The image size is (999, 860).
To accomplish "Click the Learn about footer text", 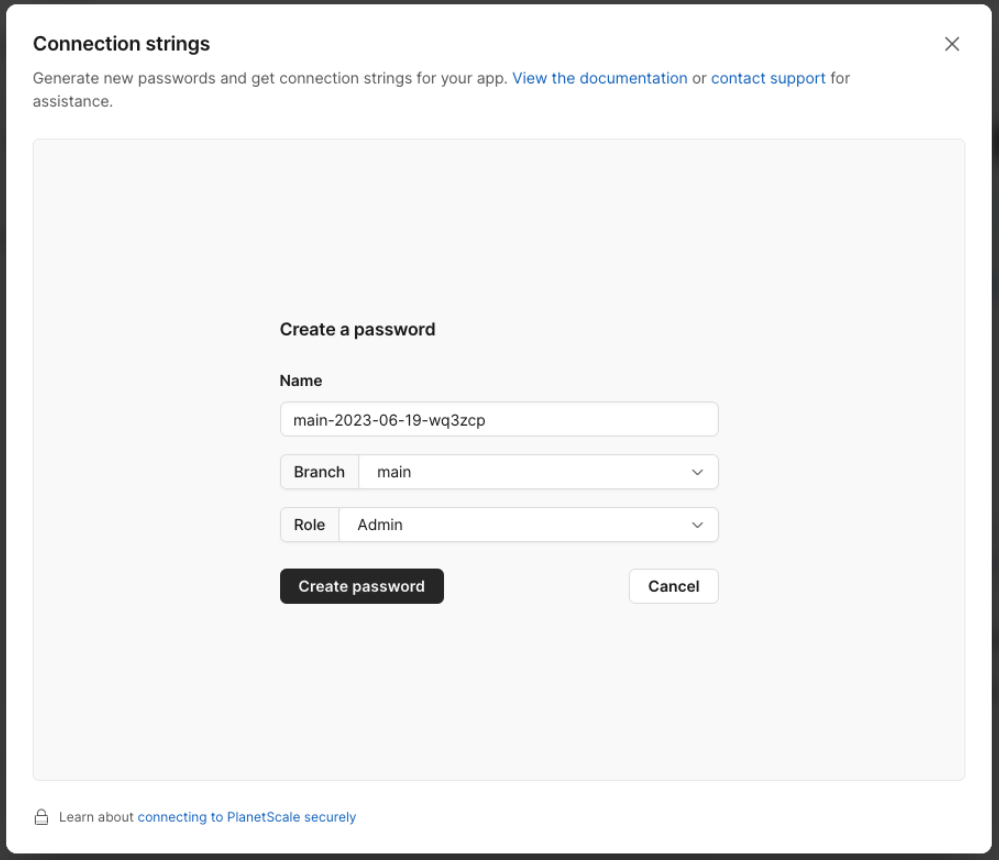I will pos(96,817).
